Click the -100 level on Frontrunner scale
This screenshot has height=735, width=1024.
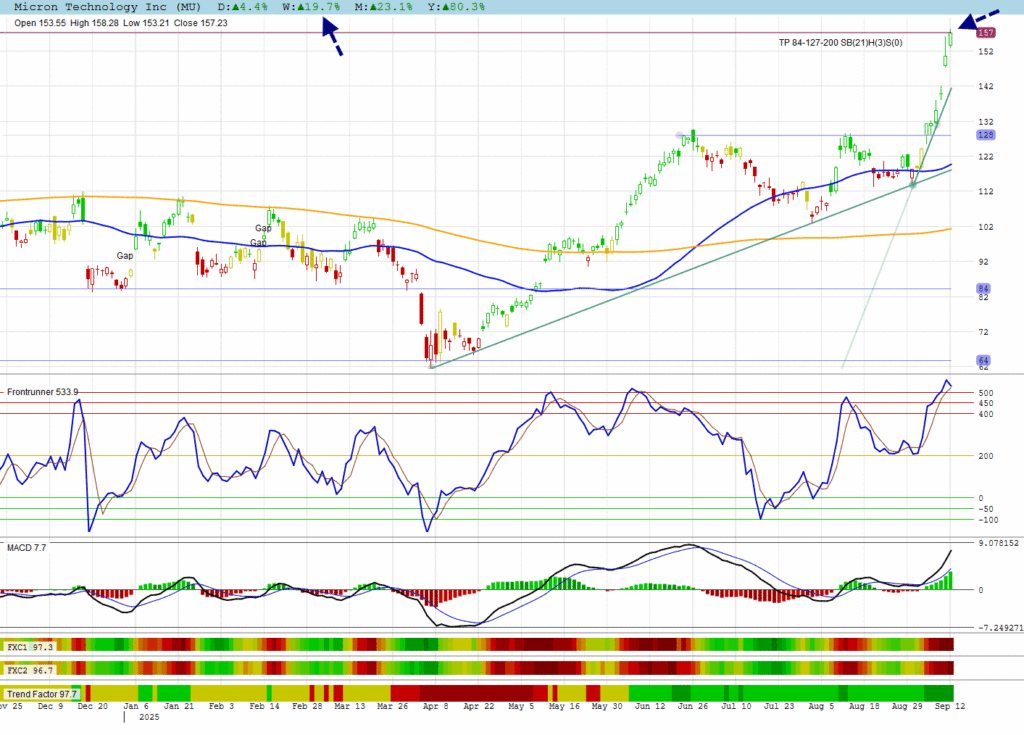988,520
